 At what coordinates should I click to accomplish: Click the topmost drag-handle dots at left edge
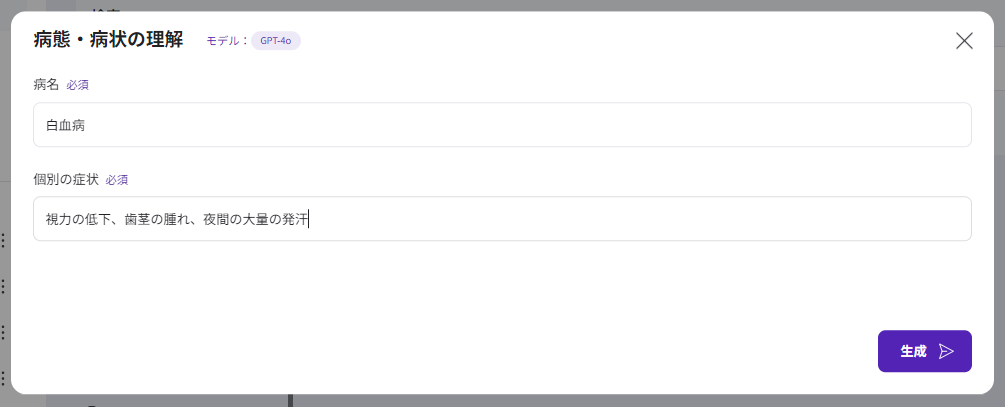click(x=3, y=240)
